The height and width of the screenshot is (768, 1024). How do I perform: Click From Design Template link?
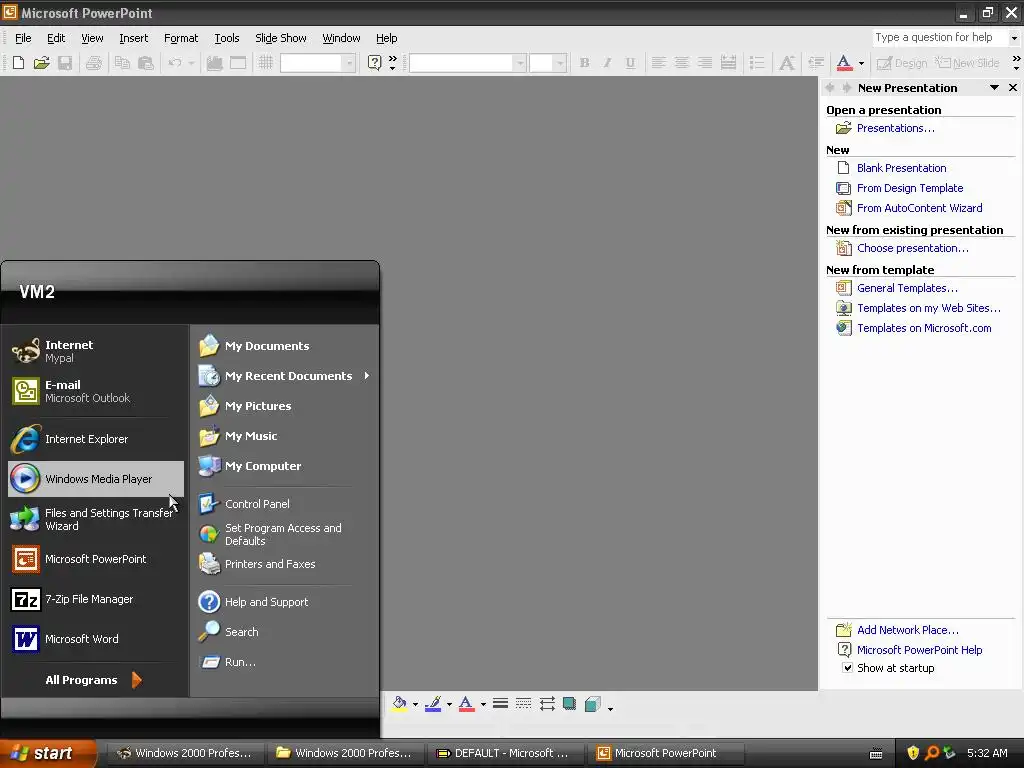(x=910, y=188)
